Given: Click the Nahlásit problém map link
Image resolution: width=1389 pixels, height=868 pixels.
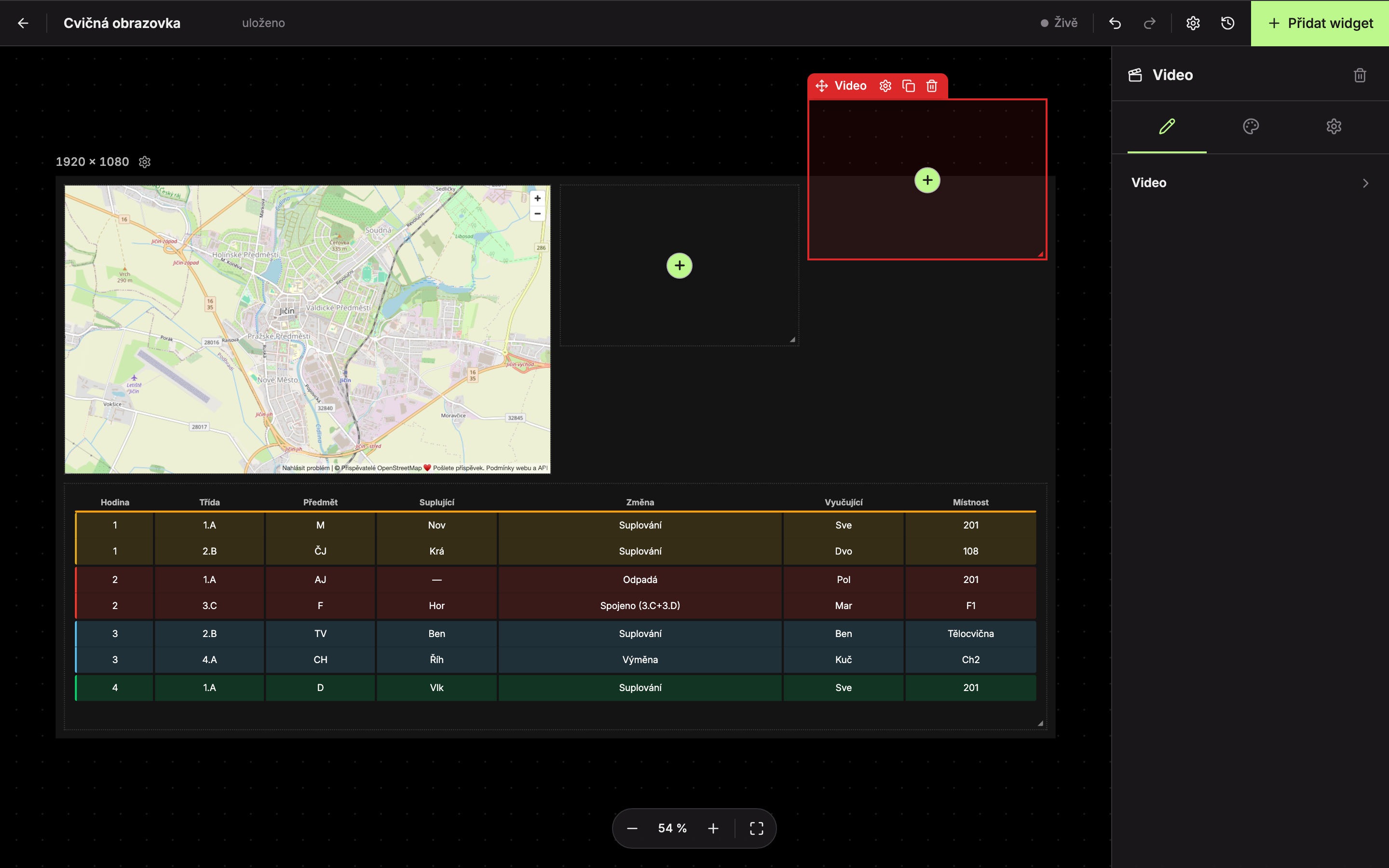Looking at the screenshot, I should [x=305, y=468].
